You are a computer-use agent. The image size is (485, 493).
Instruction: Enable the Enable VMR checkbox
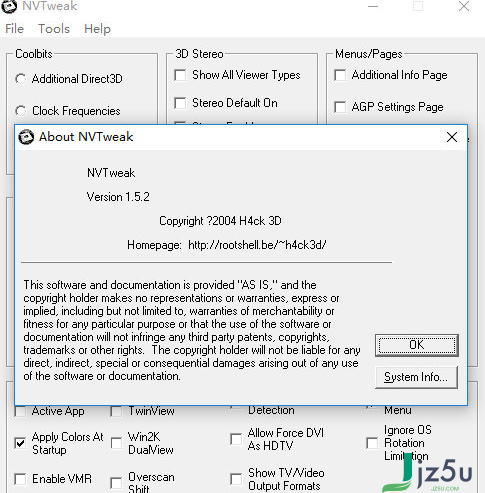click(20, 479)
